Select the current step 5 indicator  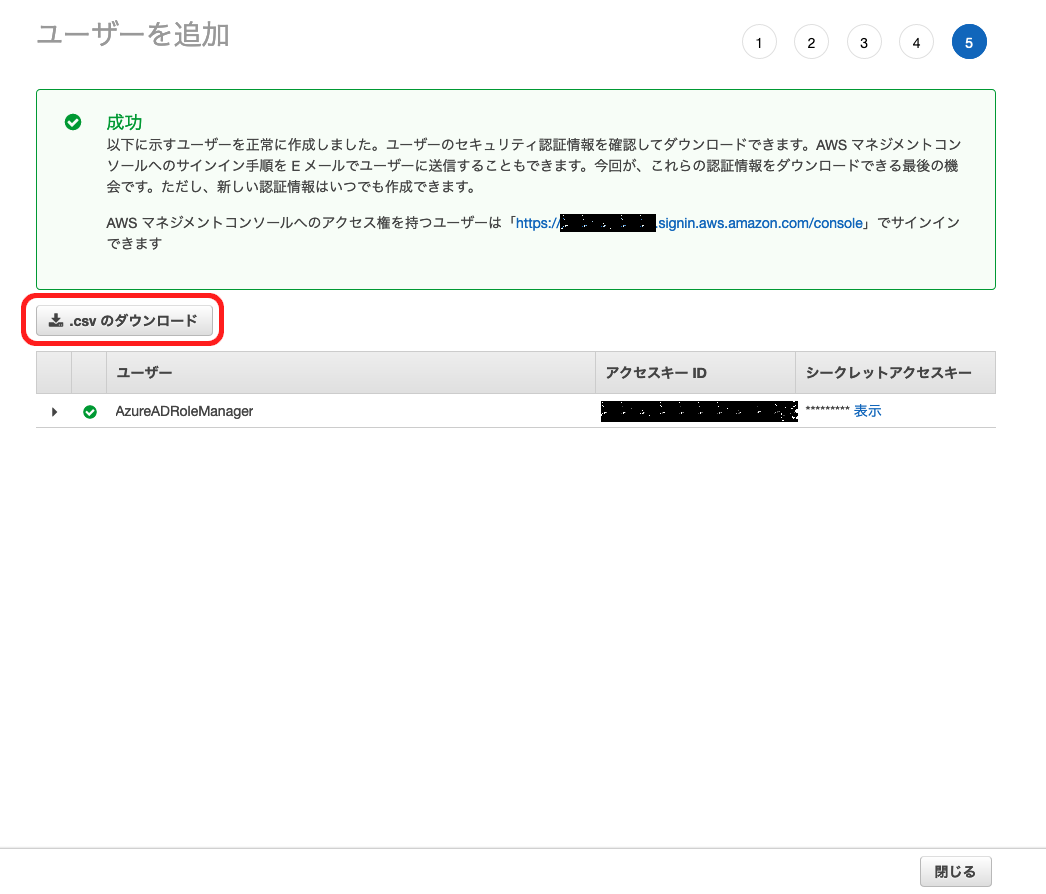tap(969, 42)
